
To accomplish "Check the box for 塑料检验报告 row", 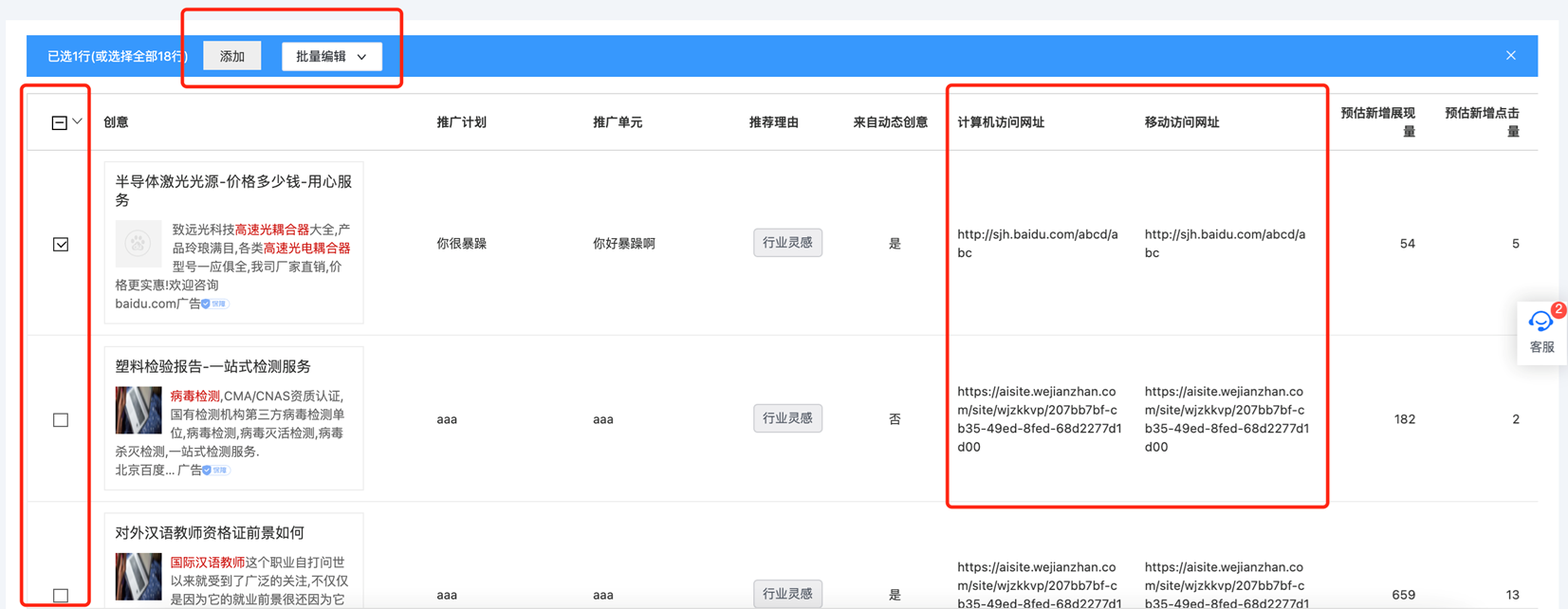I will 61,420.
